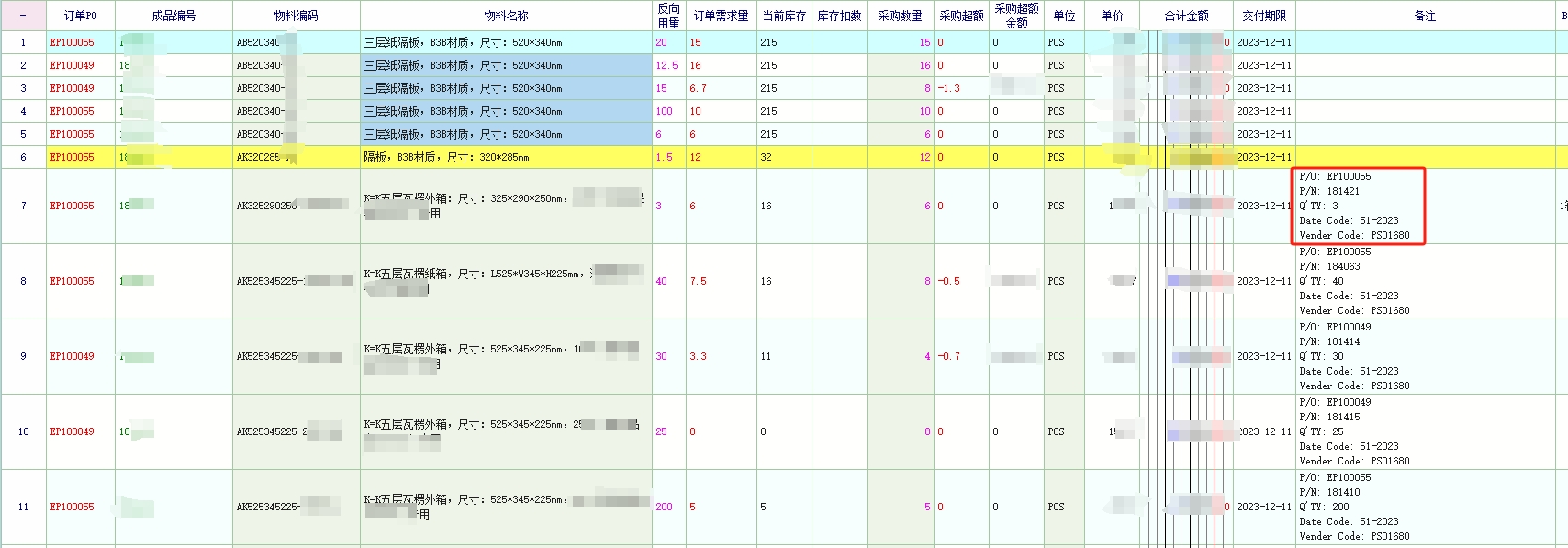The height and width of the screenshot is (548, 1568).
Task: Click the yellow highlighted 隔板 material name cell
Action: pos(506,157)
